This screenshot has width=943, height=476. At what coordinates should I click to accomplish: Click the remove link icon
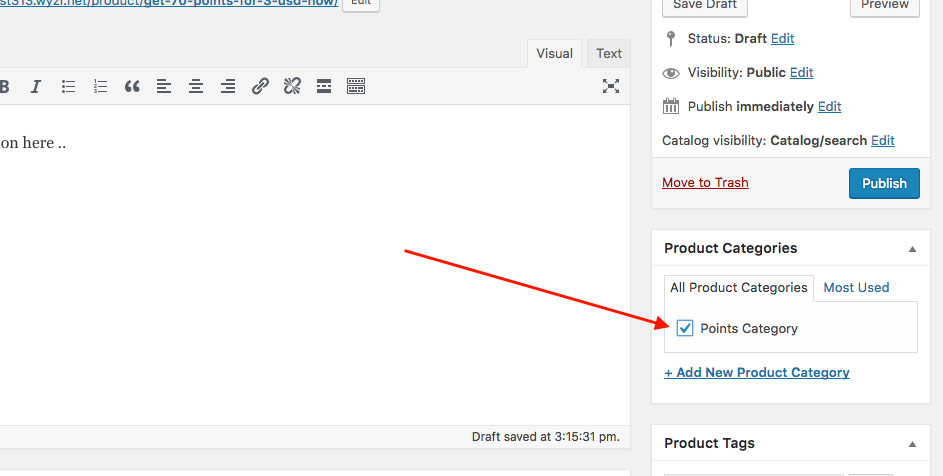(292, 86)
